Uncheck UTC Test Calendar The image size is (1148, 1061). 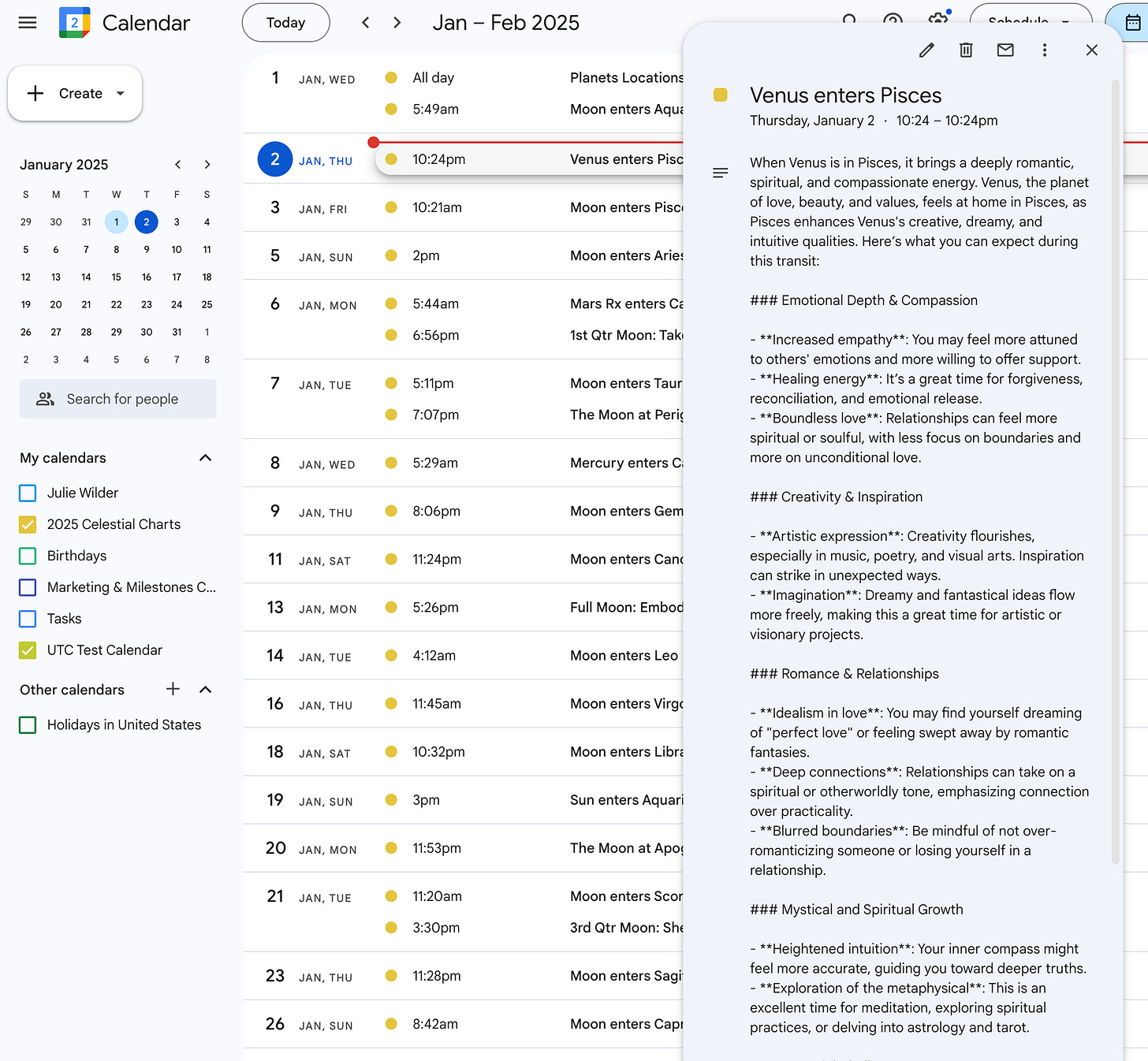28,651
